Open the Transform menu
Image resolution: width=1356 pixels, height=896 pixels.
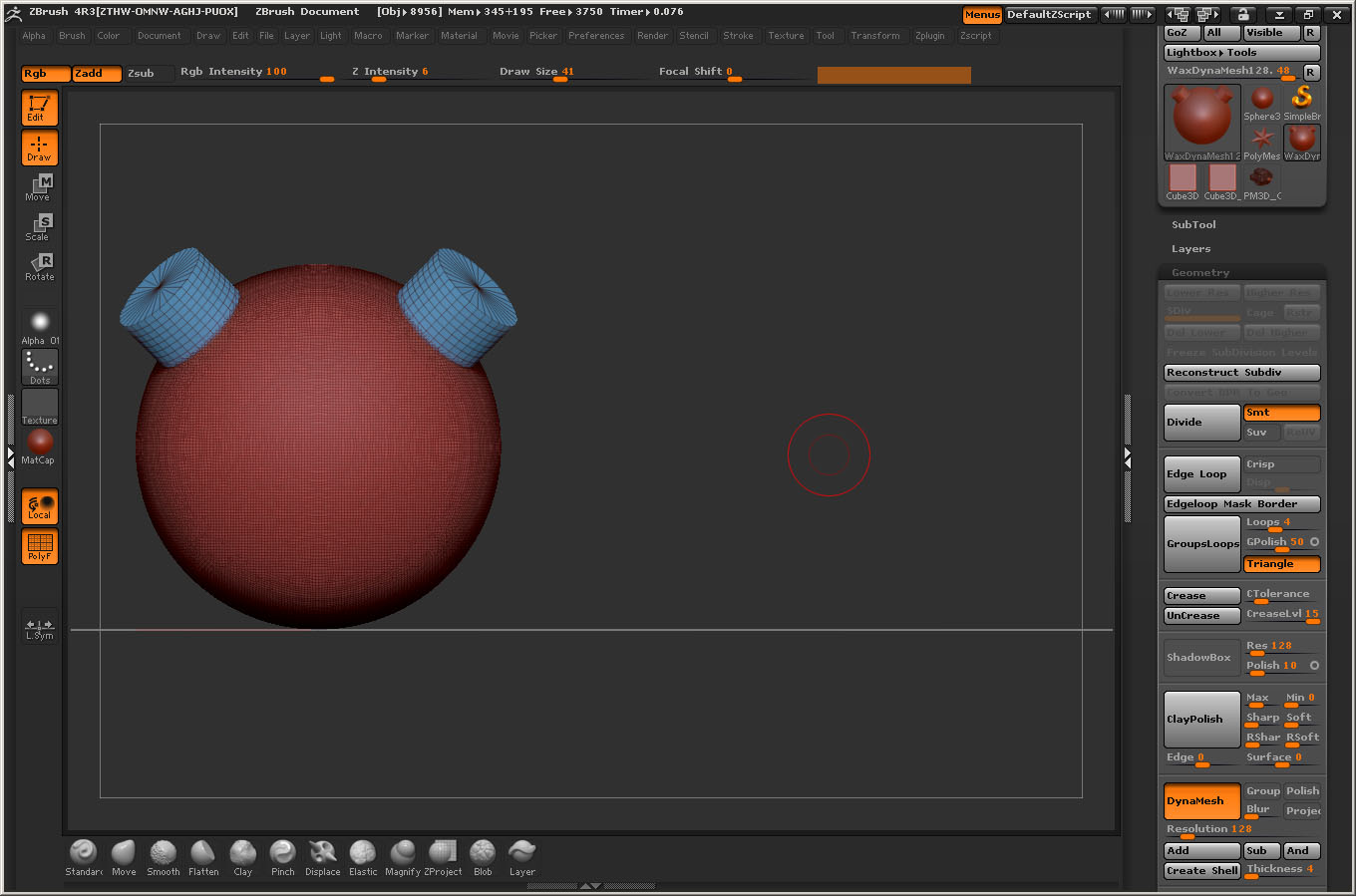point(875,36)
